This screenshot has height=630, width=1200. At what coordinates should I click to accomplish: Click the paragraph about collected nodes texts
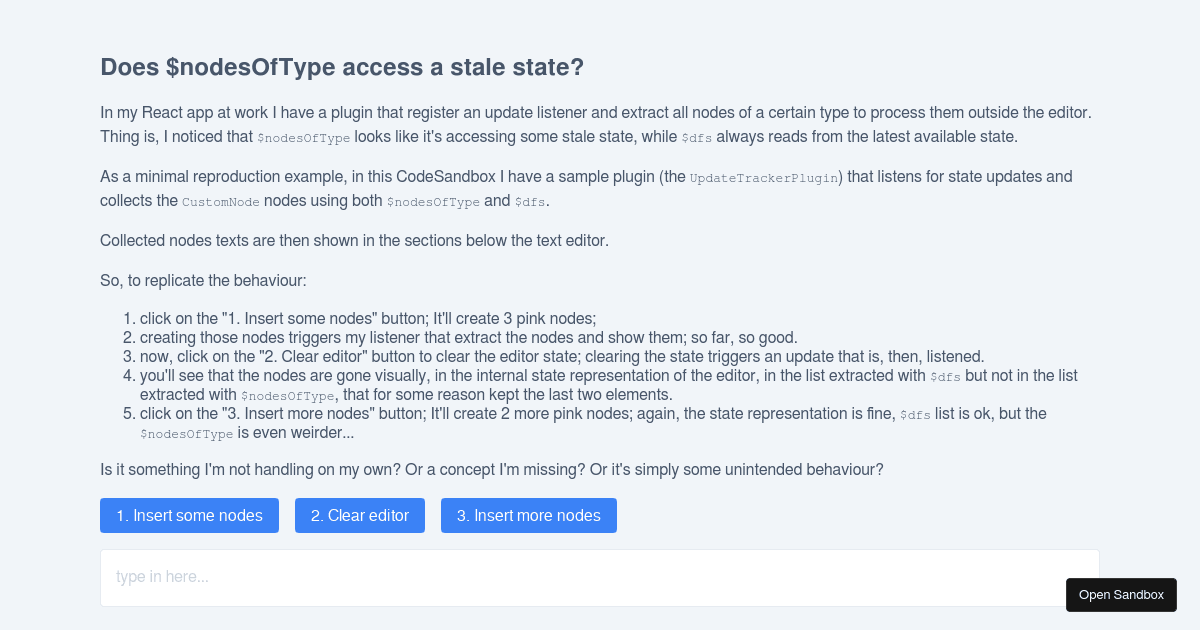point(353,240)
